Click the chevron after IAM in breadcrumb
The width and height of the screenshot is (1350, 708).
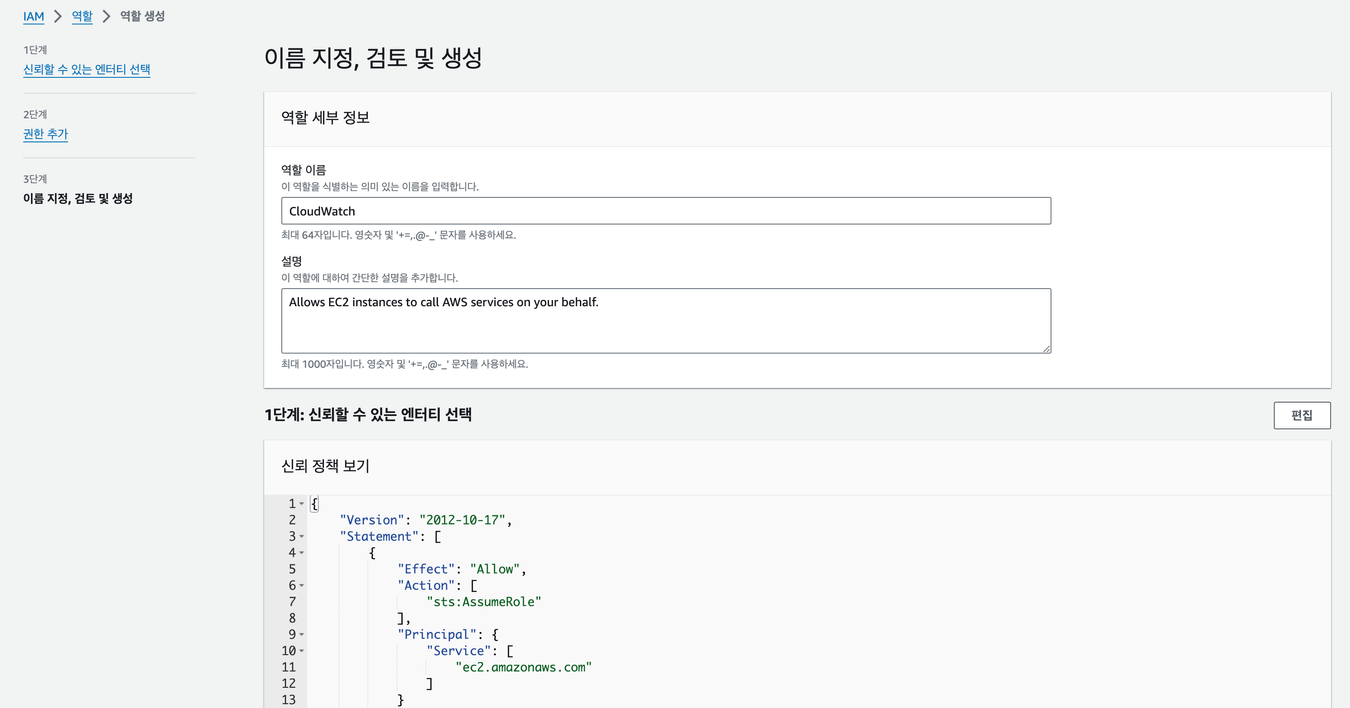[x=58, y=16]
